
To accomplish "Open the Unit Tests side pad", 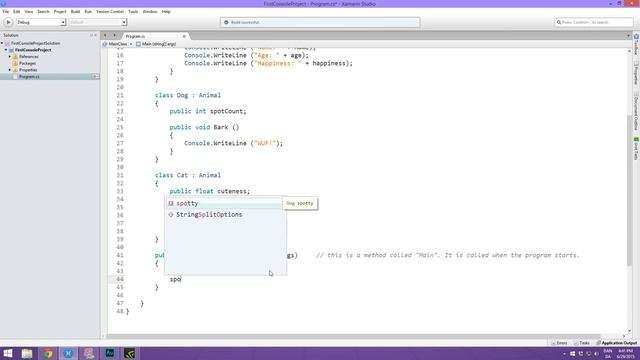I will click(x=636, y=149).
